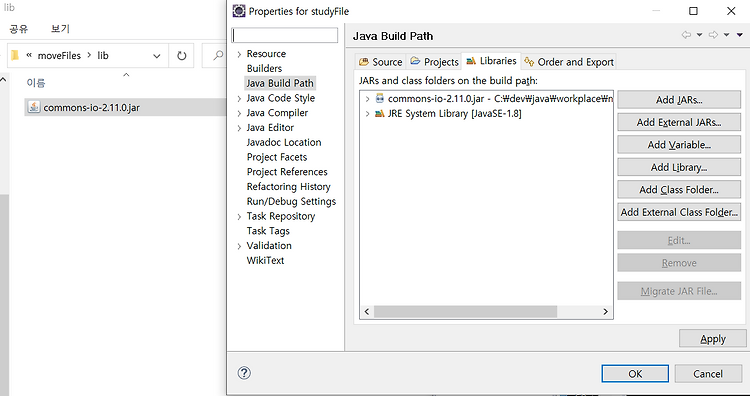Select WikiText in the tree
750x396 pixels.
click(265, 261)
